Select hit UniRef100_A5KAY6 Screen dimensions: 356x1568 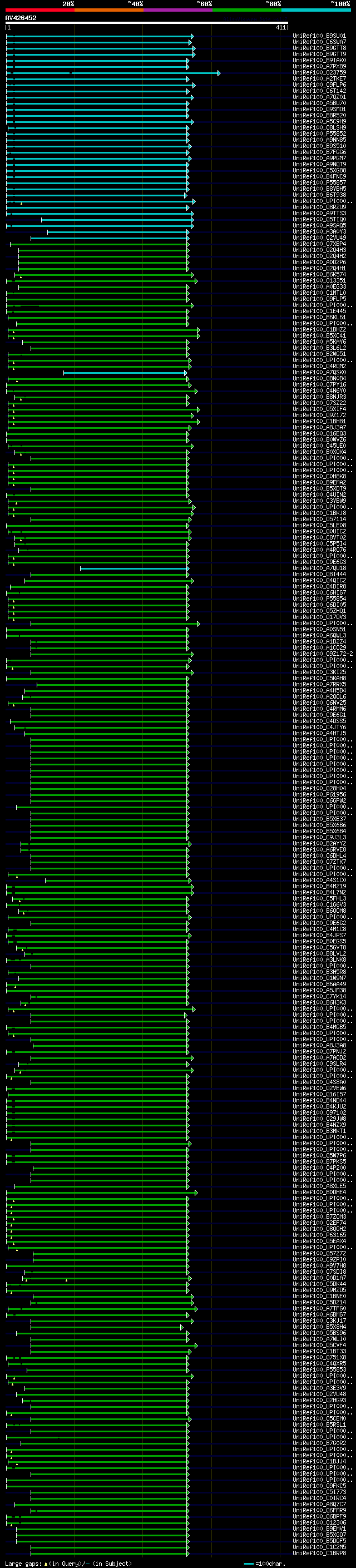tap(319, 342)
